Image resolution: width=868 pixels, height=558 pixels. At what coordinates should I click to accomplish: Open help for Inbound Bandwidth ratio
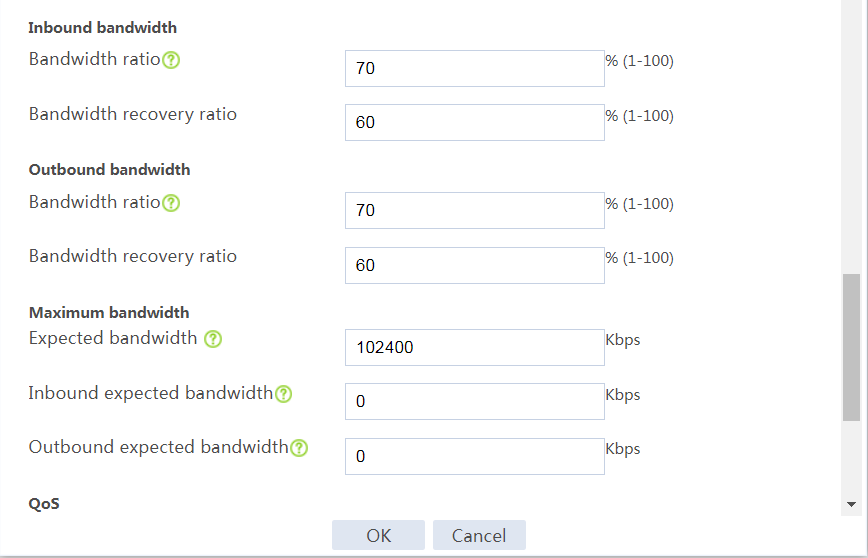coord(171,60)
